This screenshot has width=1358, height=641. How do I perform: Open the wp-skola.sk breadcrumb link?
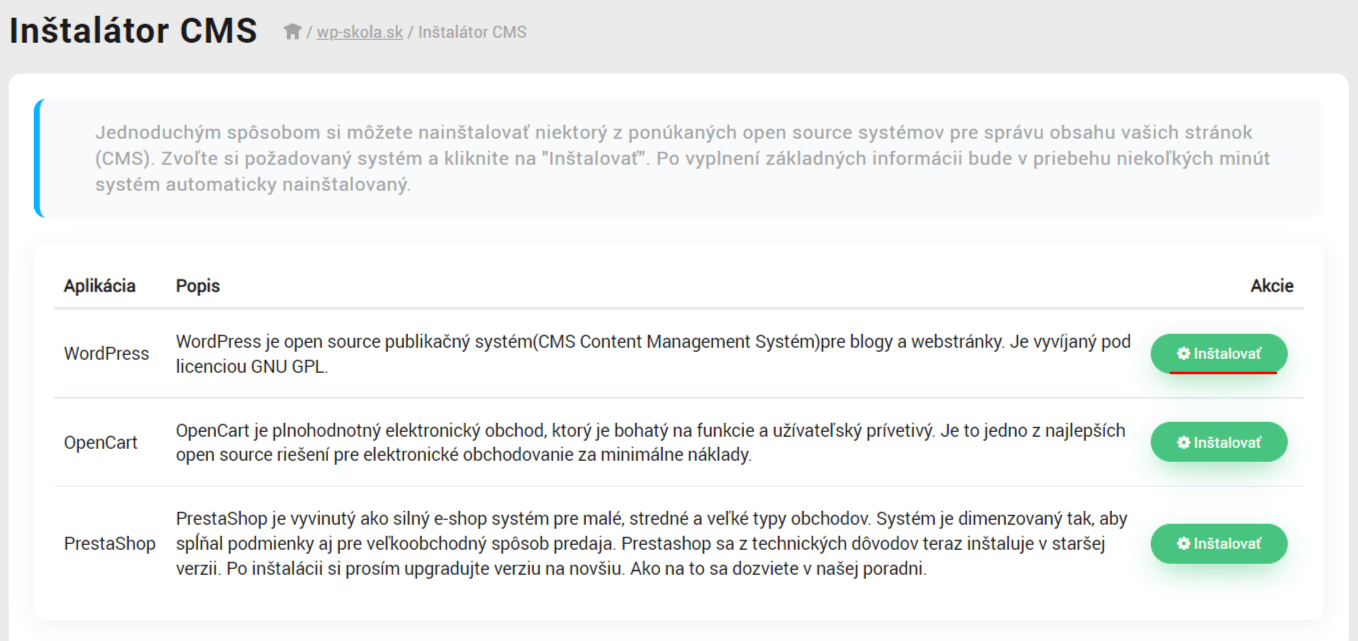(360, 32)
